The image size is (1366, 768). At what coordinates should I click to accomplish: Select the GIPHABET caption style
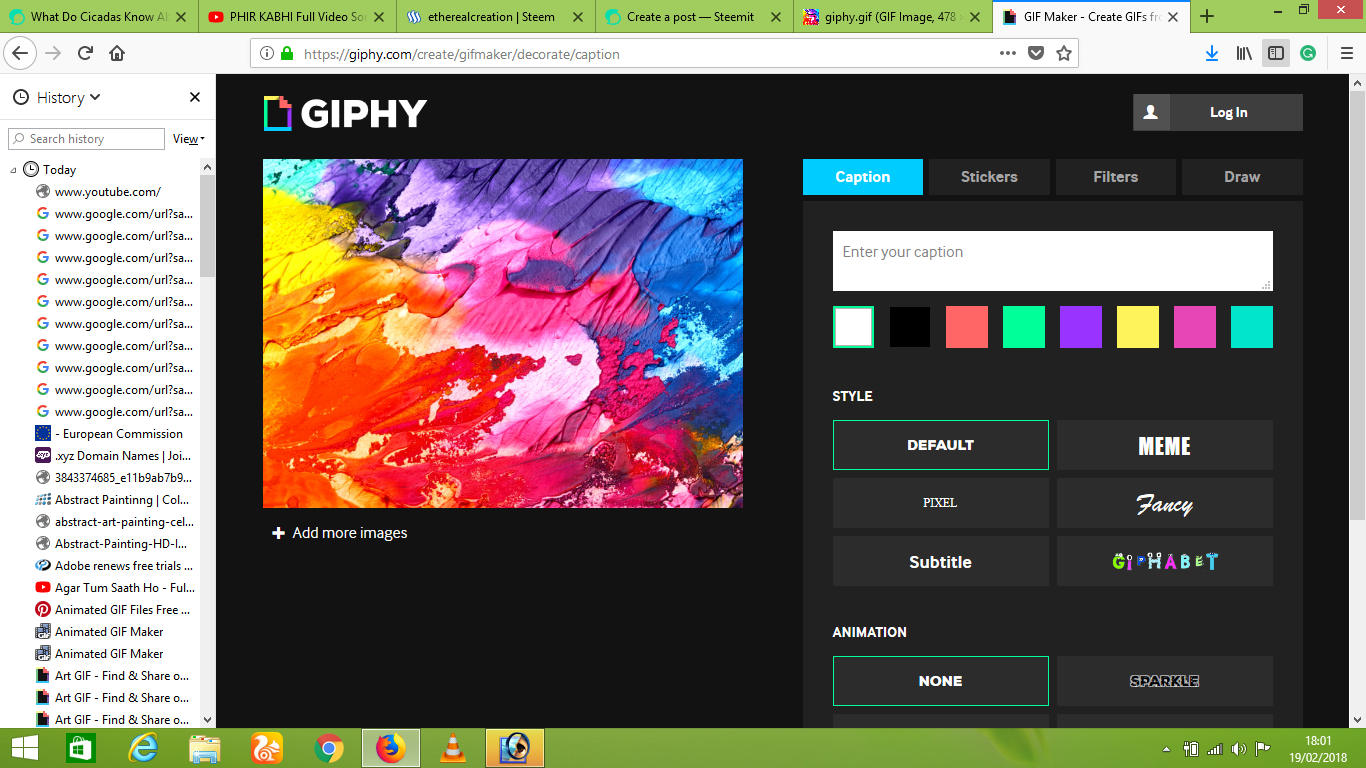coord(1164,561)
